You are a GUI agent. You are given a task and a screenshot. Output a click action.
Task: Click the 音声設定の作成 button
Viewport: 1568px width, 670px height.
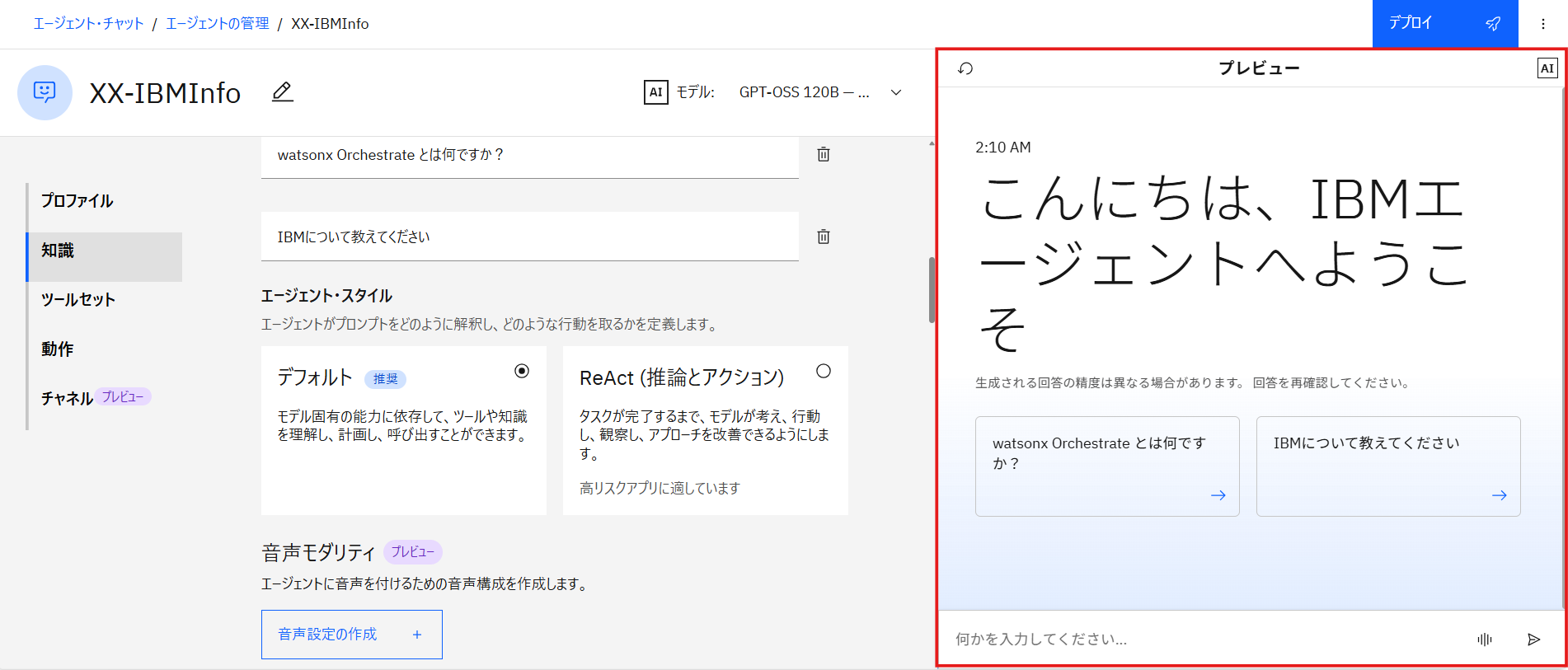click(351, 635)
